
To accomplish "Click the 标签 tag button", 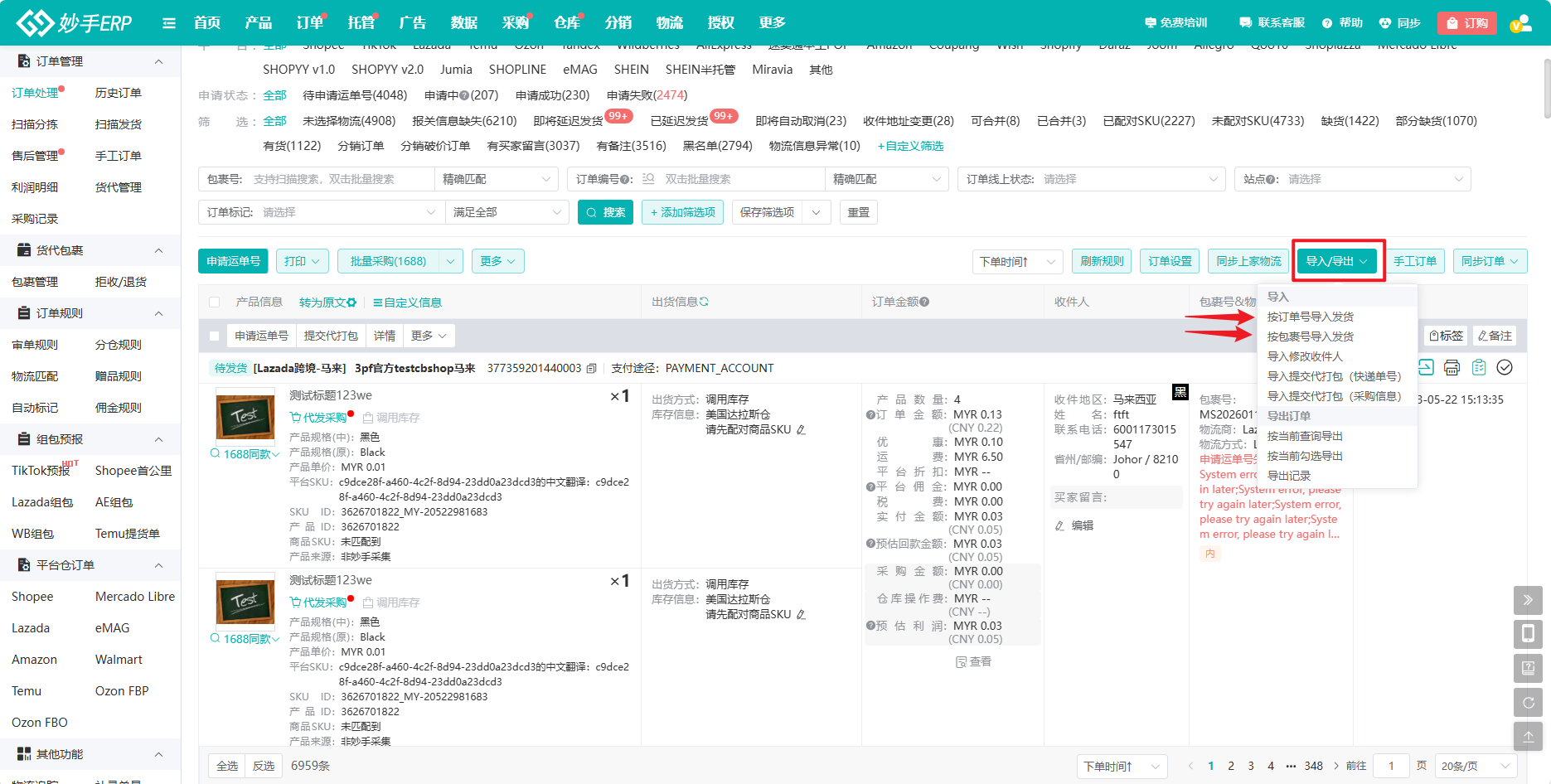I will coord(1447,336).
